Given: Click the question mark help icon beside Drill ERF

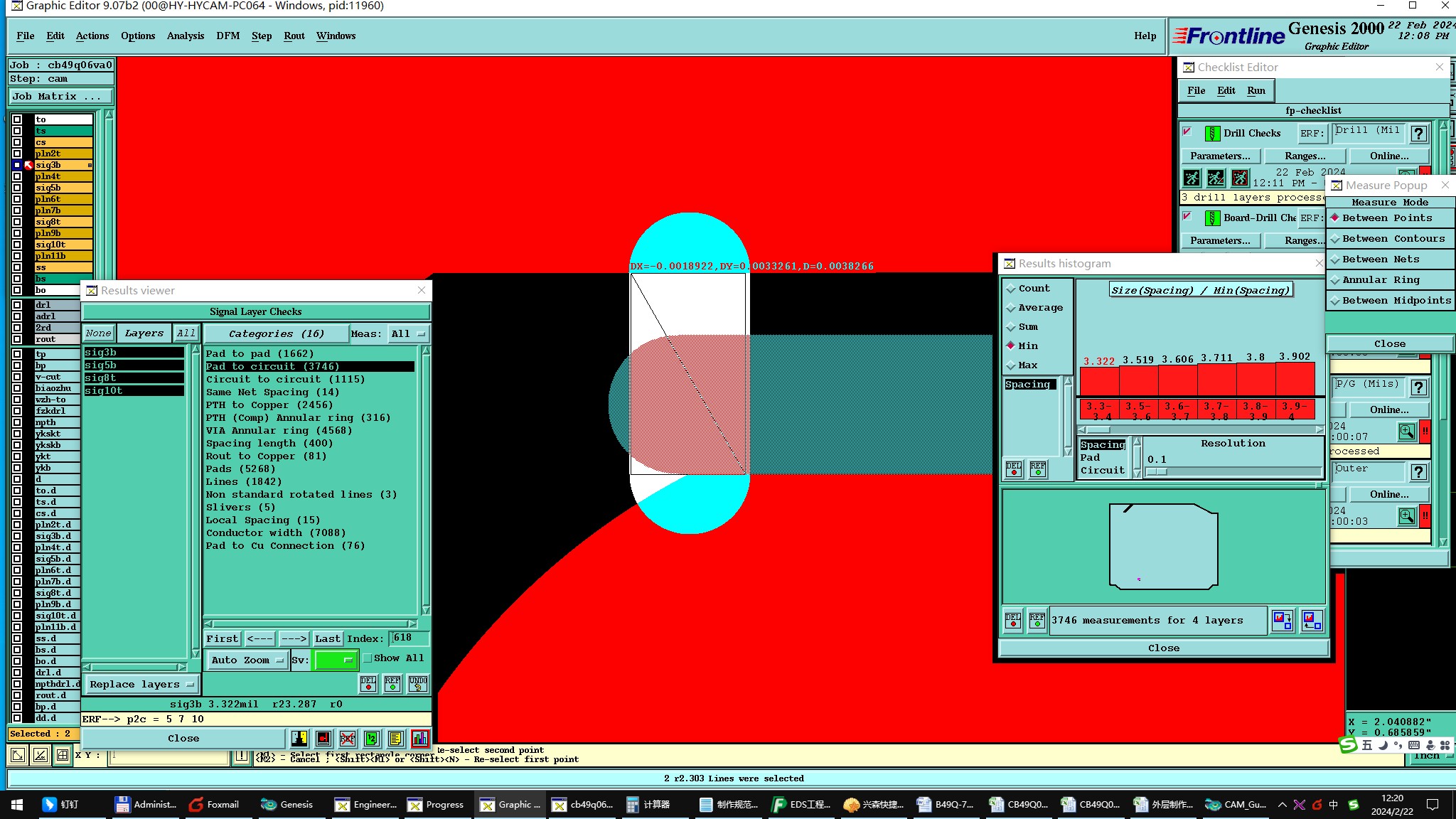Looking at the screenshot, I should pyautogui.click(x=1418, y=133).
